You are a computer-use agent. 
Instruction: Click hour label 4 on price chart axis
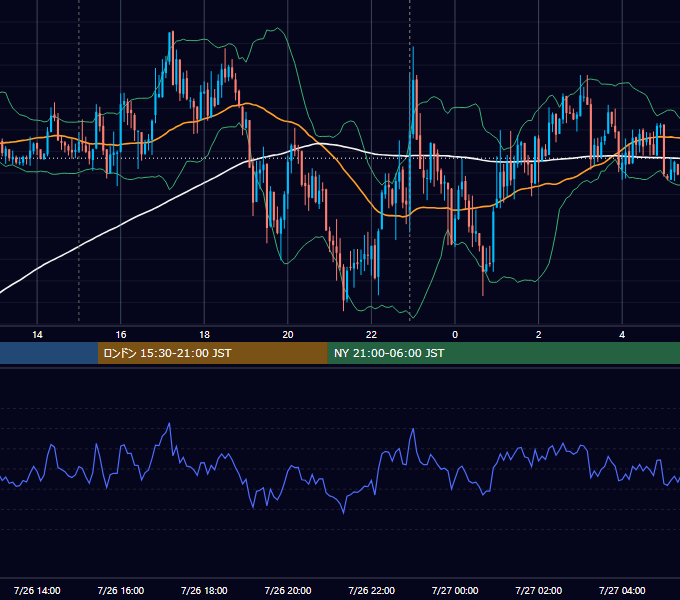coord(622,335)
